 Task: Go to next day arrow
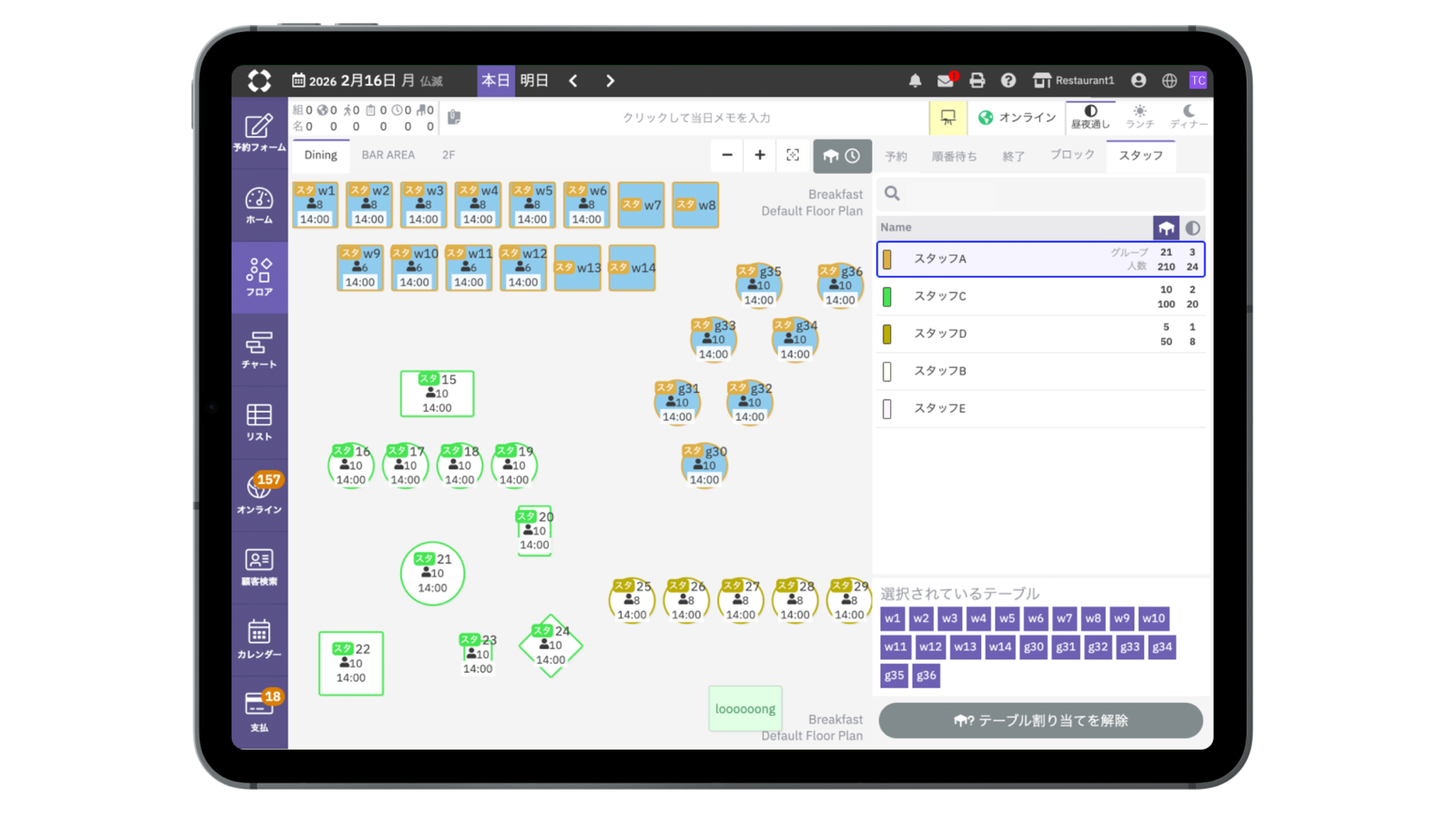point(610,81)
